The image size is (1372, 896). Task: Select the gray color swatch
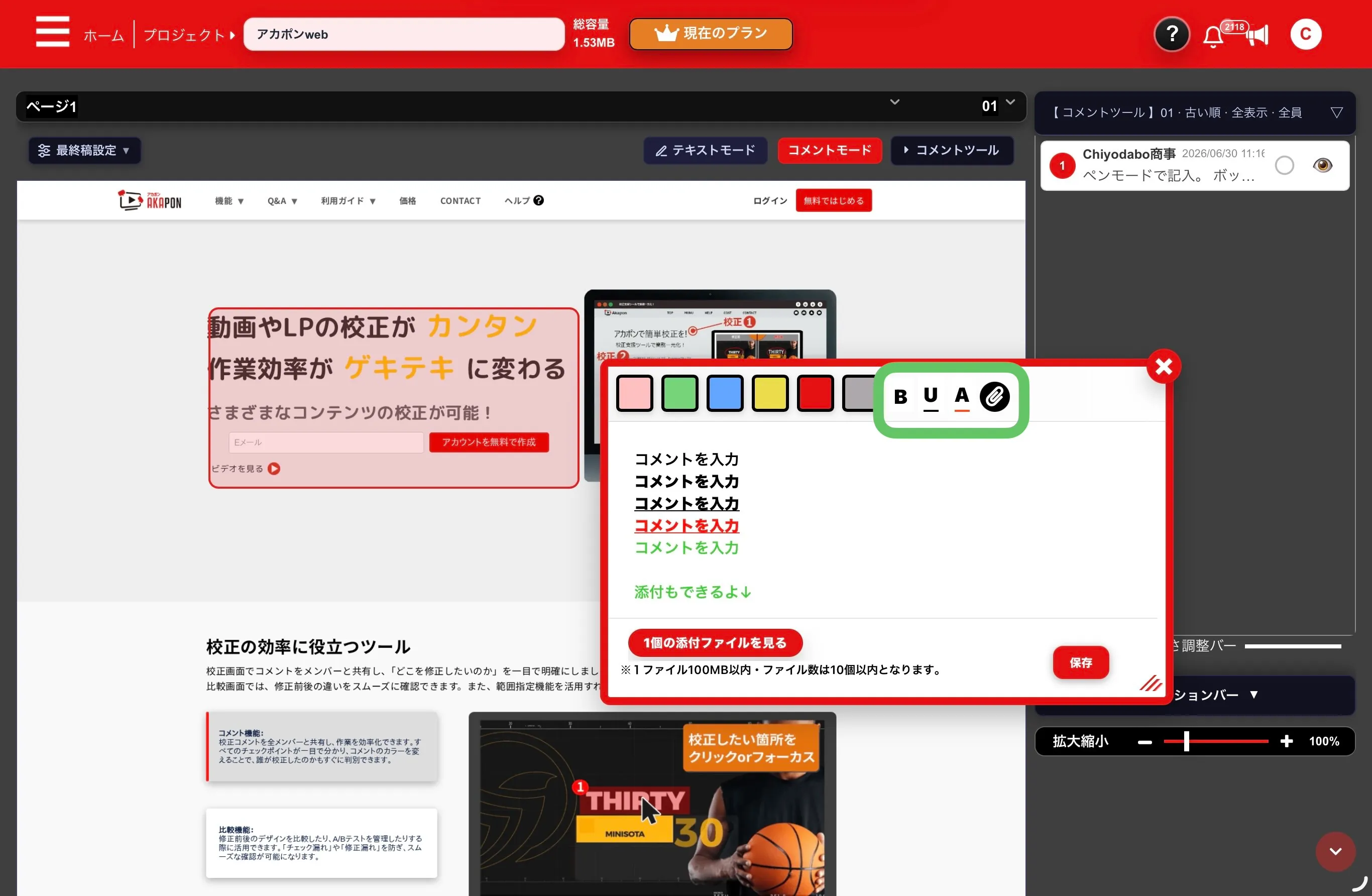pyautogui.click(x=858, y=393)
